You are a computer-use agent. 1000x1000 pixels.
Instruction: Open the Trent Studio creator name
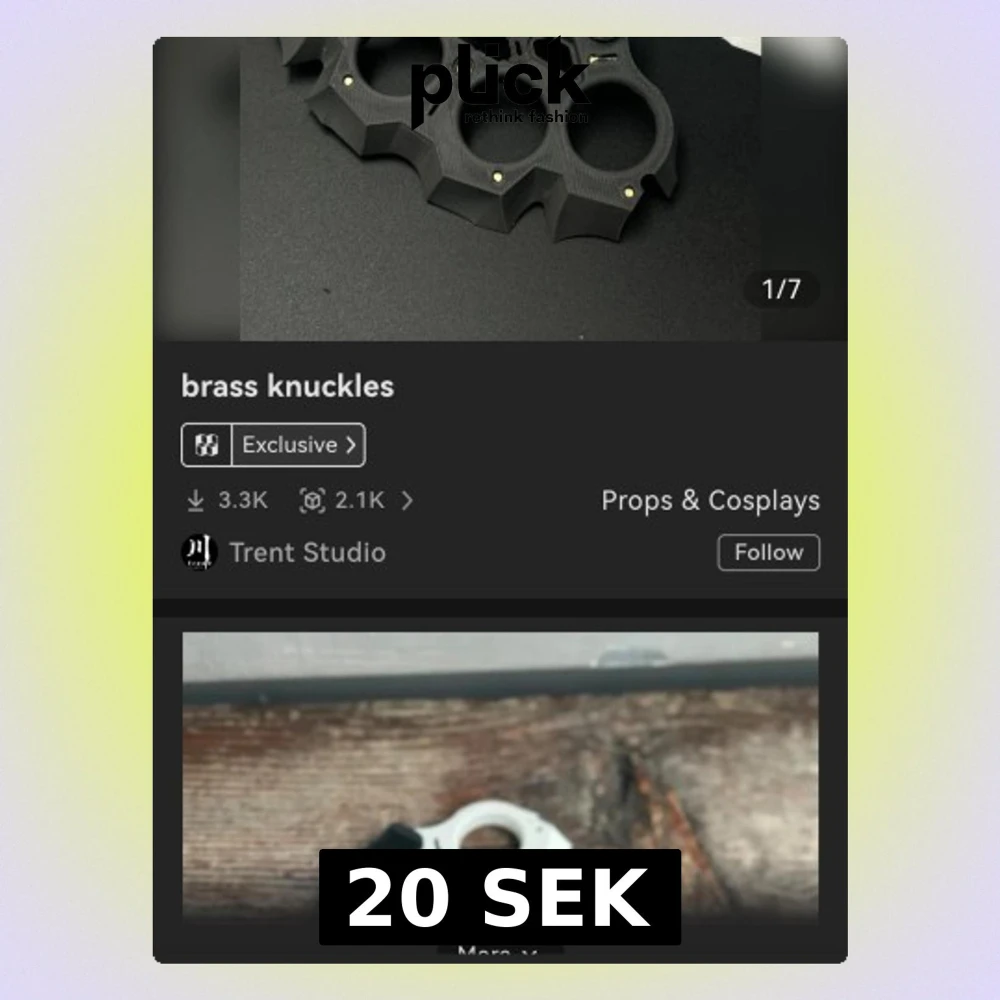(x=307, y=552)
